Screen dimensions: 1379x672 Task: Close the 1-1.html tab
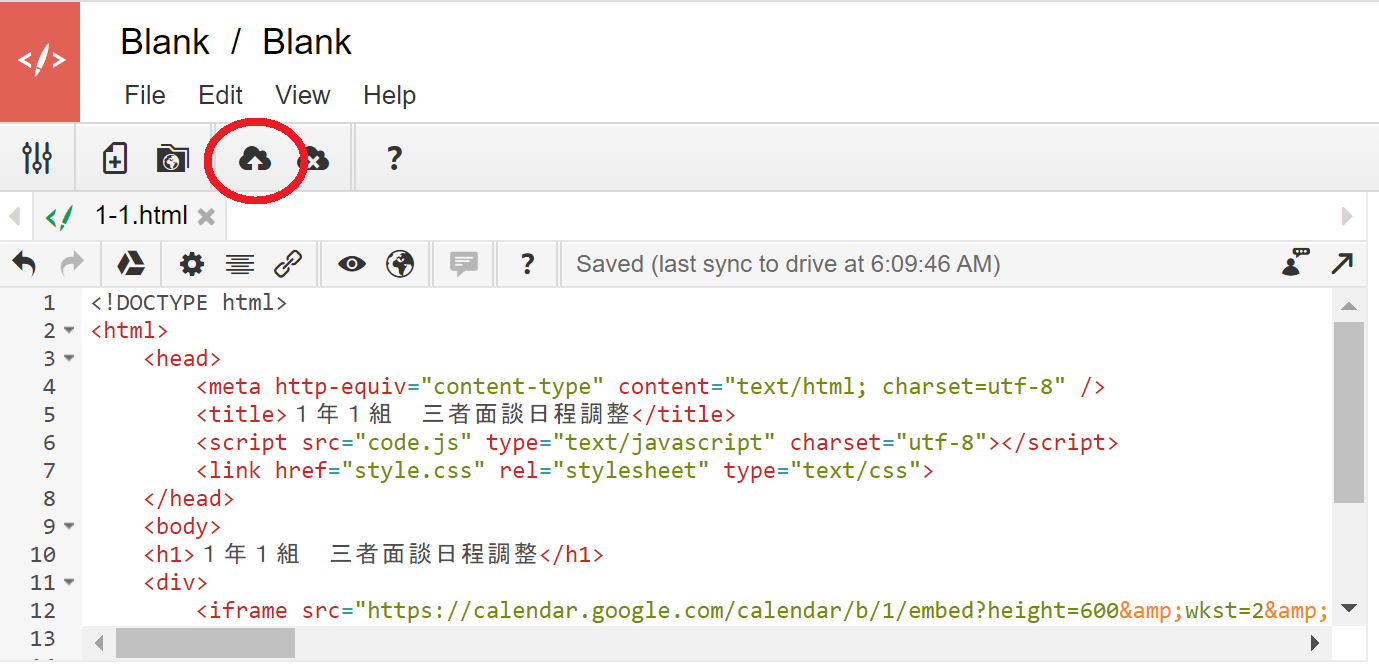[206, 216]
